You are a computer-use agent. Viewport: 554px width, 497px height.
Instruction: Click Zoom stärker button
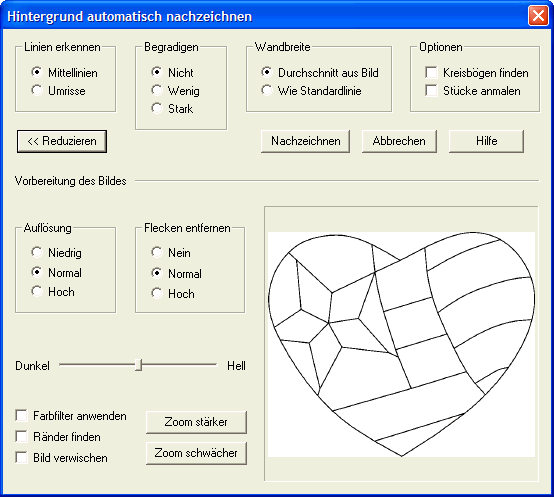point(196,422)
